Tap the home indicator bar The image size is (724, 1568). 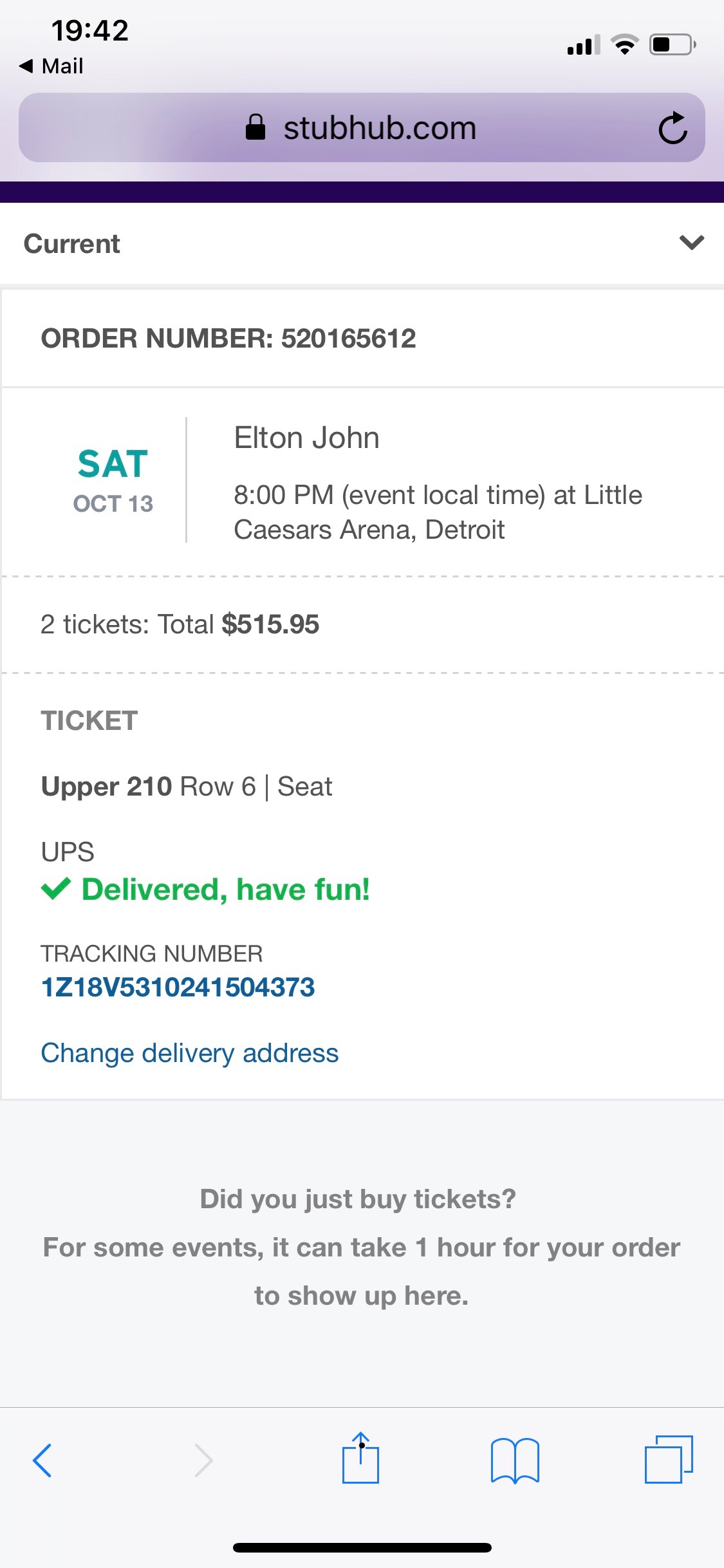[362, 1547]
